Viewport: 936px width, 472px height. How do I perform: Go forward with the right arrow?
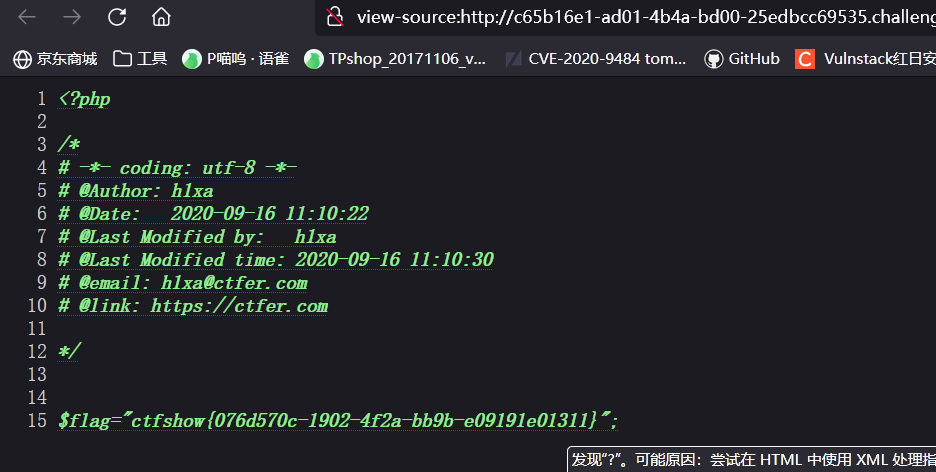72,17
